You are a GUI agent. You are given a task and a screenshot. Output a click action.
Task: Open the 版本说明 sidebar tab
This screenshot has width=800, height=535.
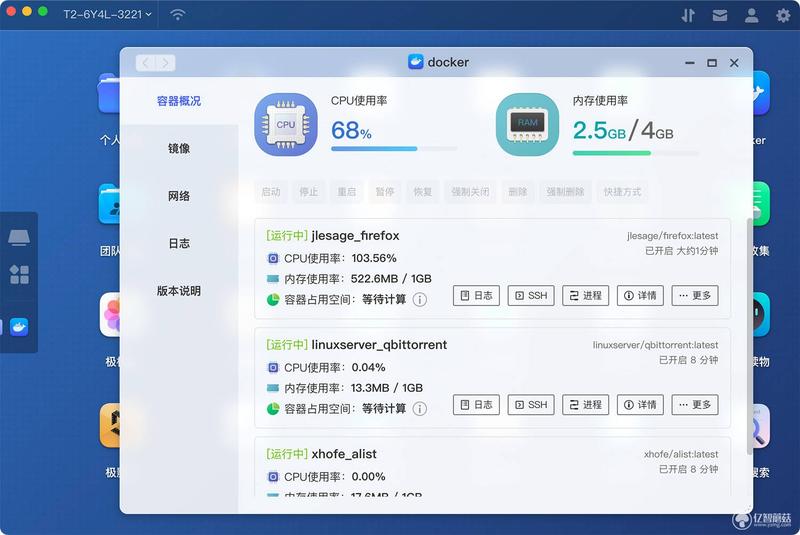coord(179,291)
